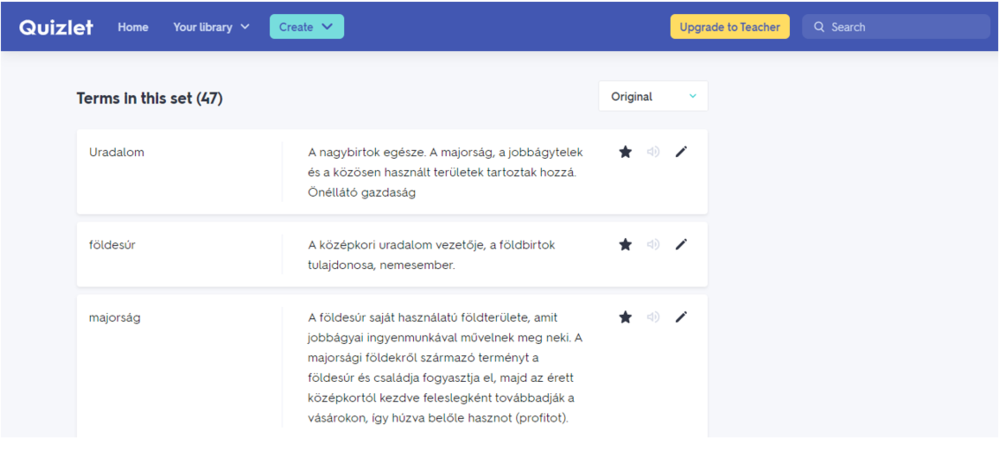Image resolution: width=1000 pixels, height=455 pixels.
Task: Open the Original sort order dropdown
Action: [653, 96]
